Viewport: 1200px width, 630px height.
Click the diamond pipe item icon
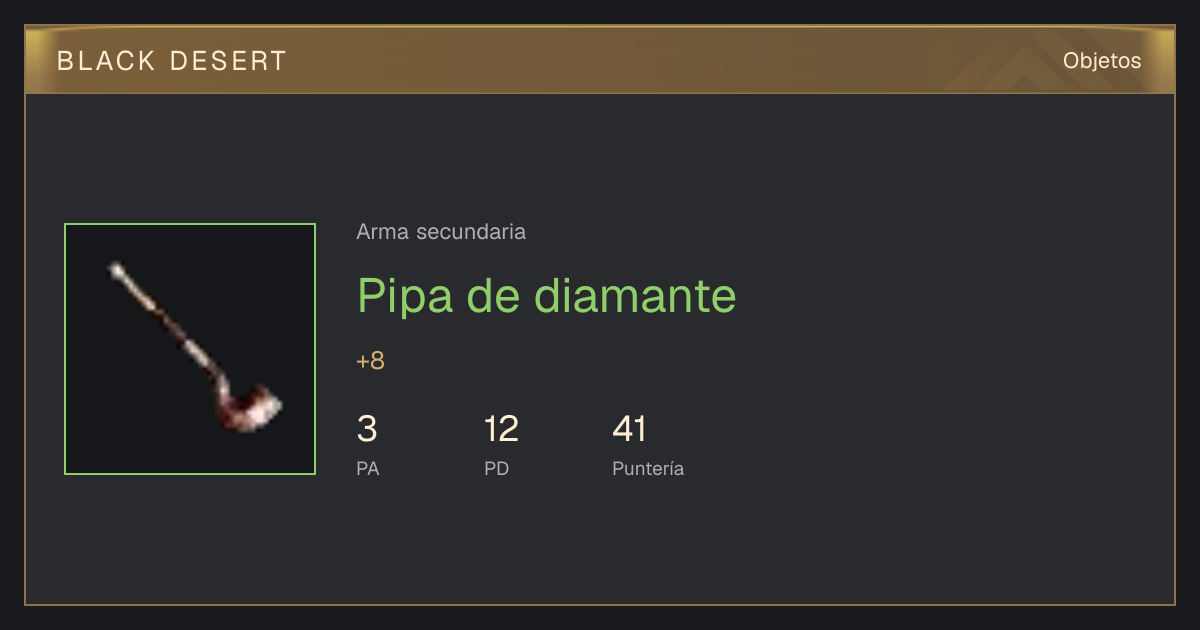190,349
